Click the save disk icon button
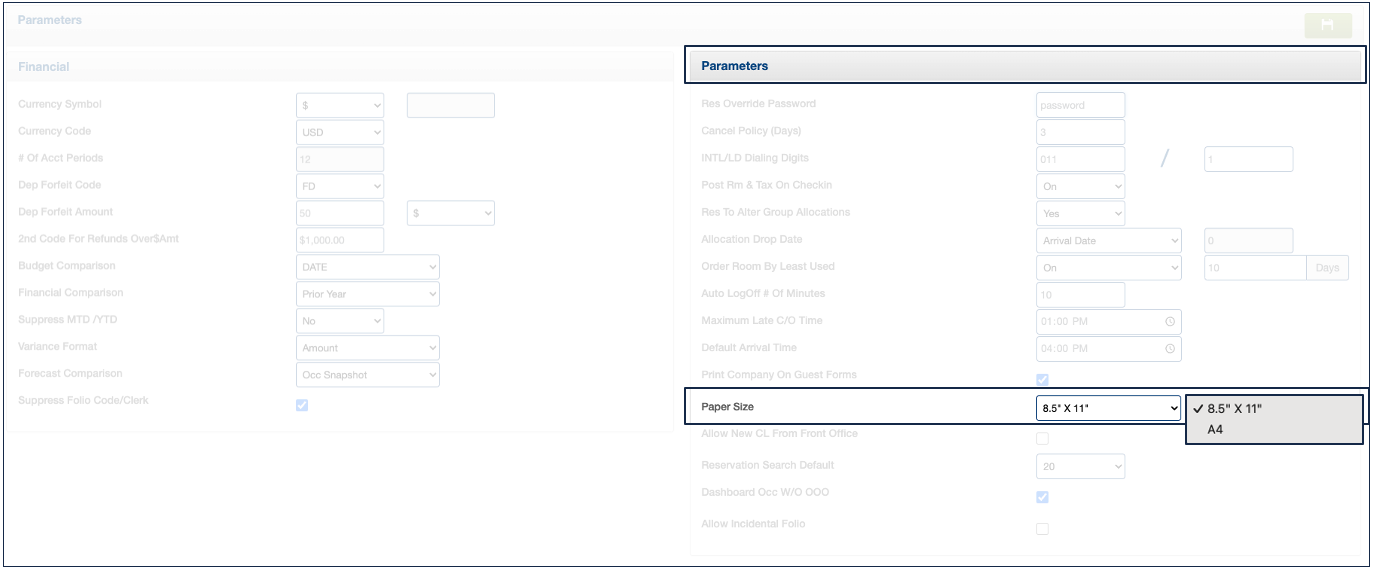This screenshot has width=1376, height=572. tap(1327, 25)
